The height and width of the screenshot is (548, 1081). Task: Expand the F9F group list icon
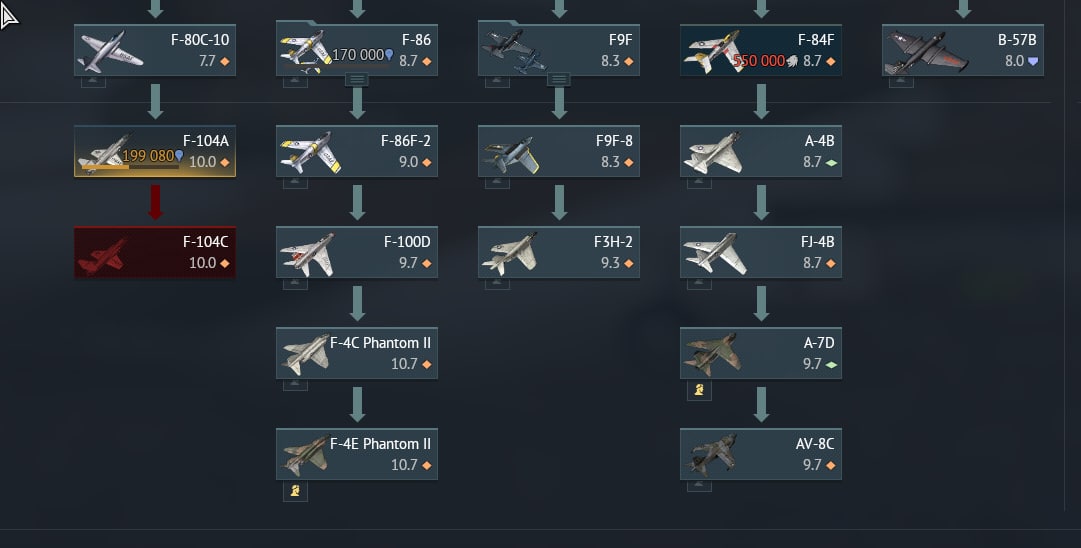click(558, 80)
